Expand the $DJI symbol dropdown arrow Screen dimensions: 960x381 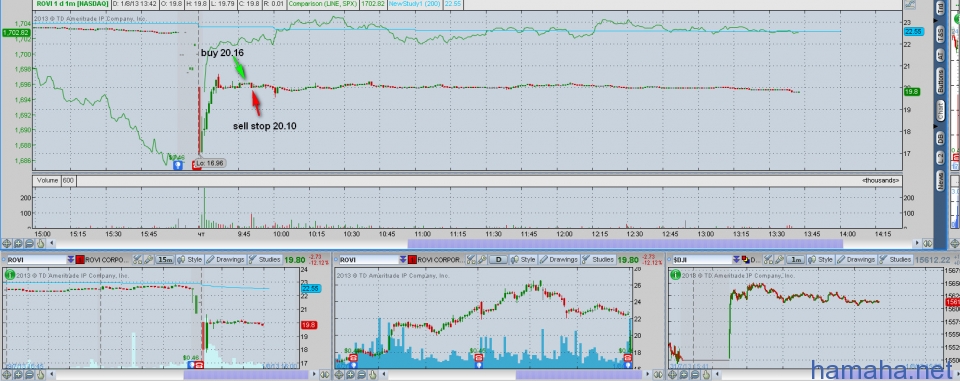(735, 260)
